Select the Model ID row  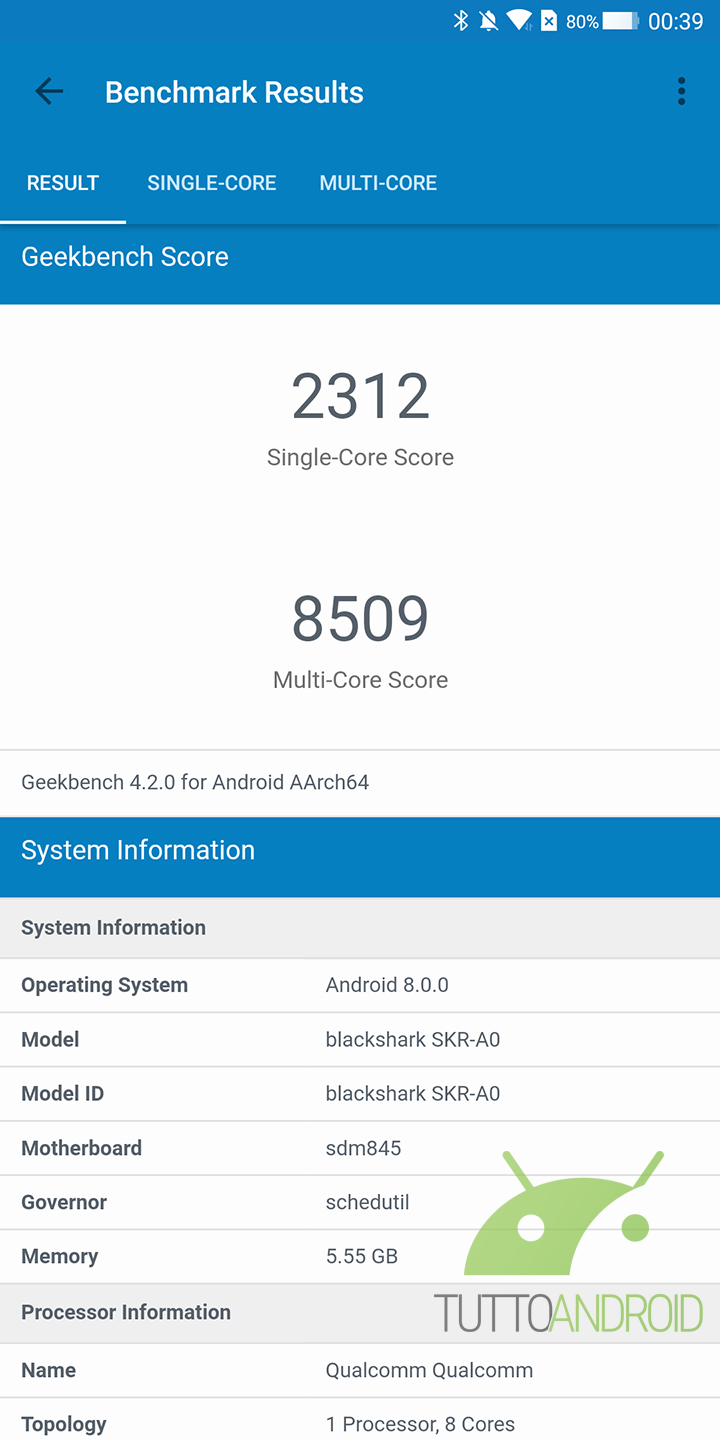coord(360,1094)
